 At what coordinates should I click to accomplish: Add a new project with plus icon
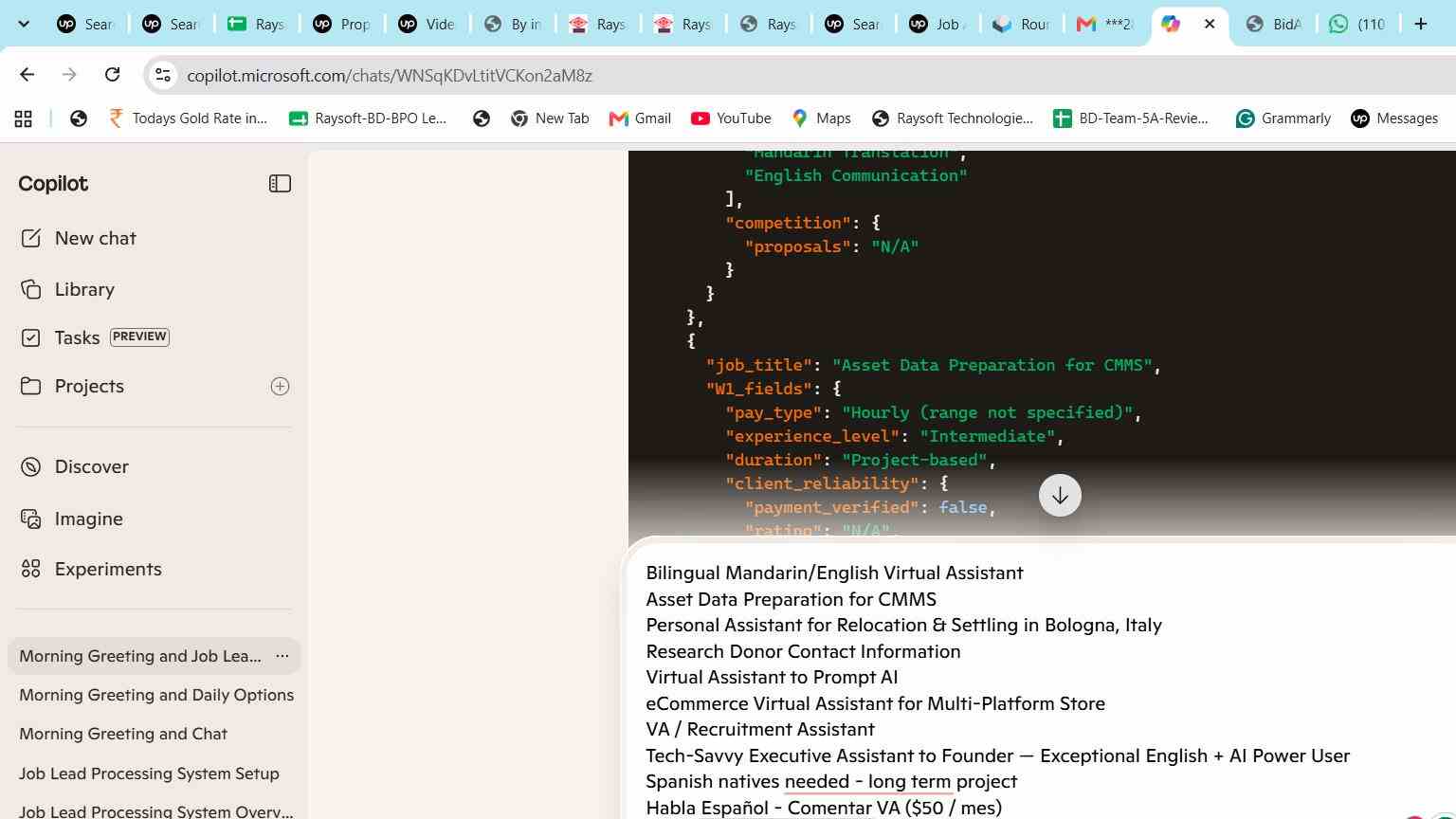pyautogui.click(x=280, y=386)
